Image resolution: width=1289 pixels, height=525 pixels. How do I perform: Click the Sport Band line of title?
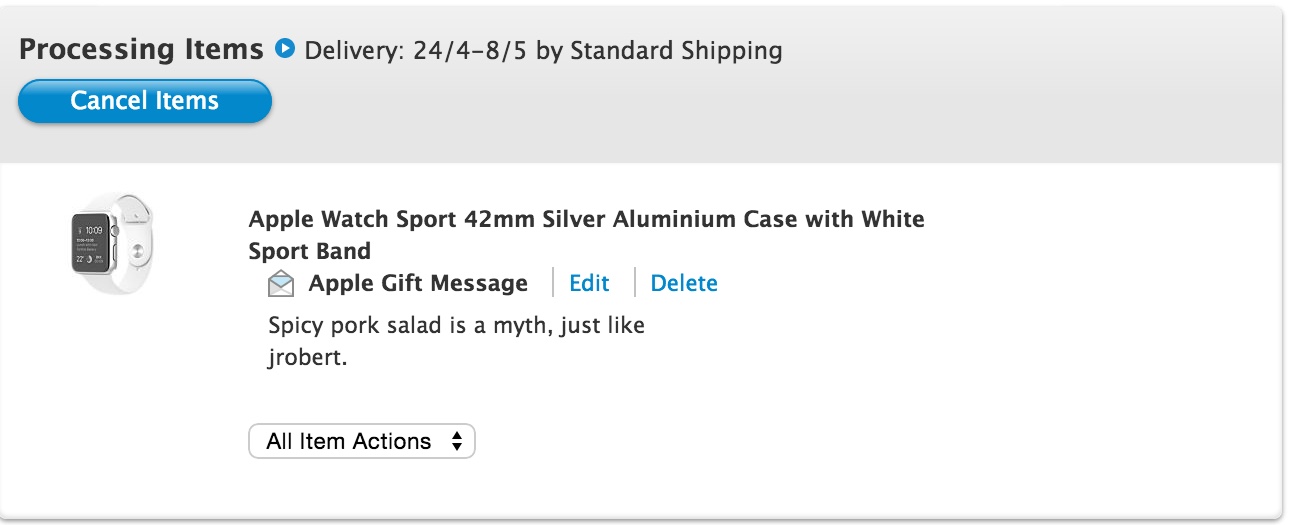point(310,250)
